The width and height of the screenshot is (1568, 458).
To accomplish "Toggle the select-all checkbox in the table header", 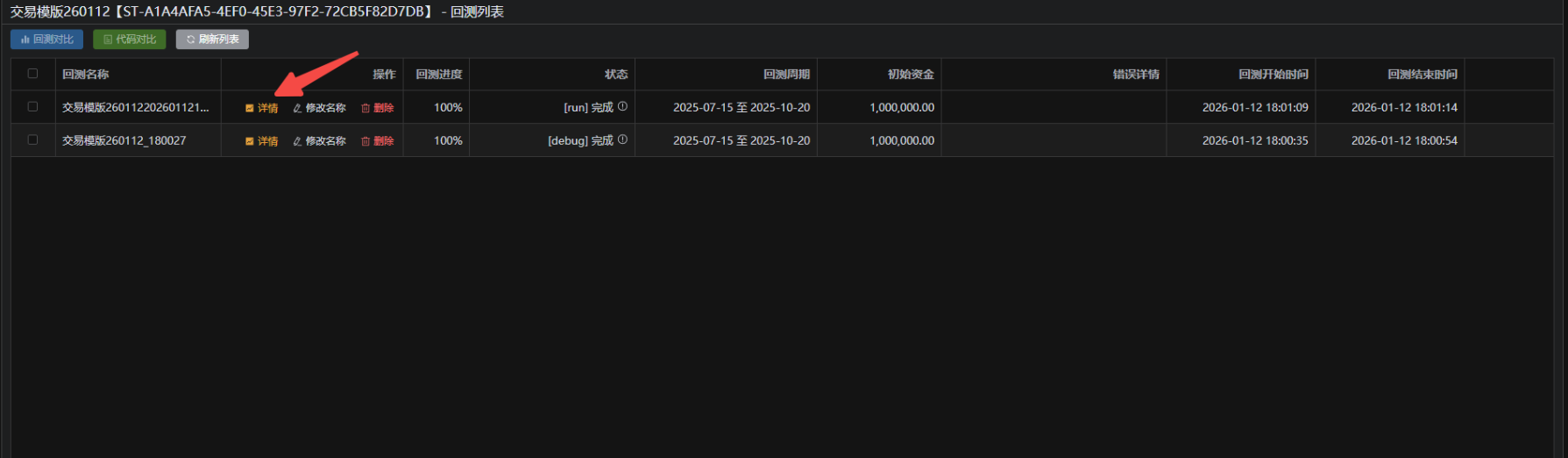I will coord(33,74).
